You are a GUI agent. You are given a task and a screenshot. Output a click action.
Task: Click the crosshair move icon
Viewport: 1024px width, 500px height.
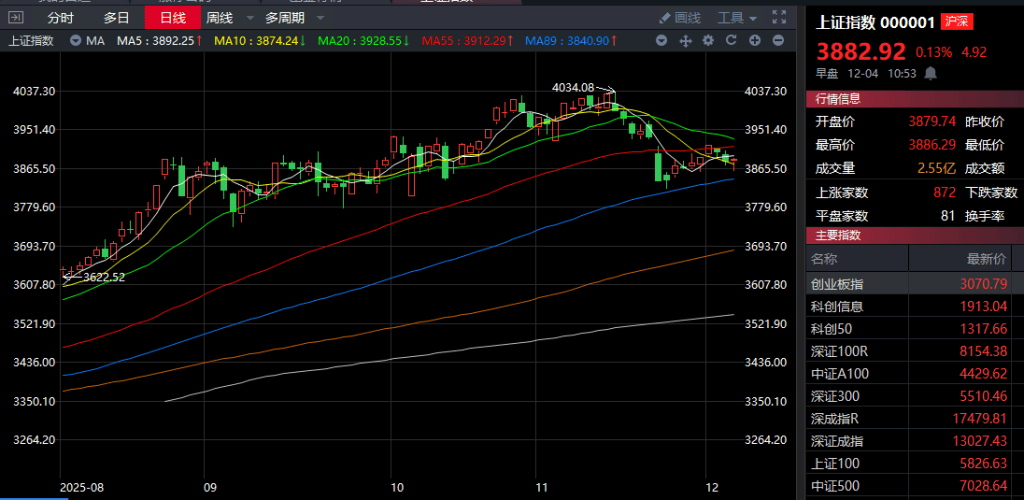[686, 41]
